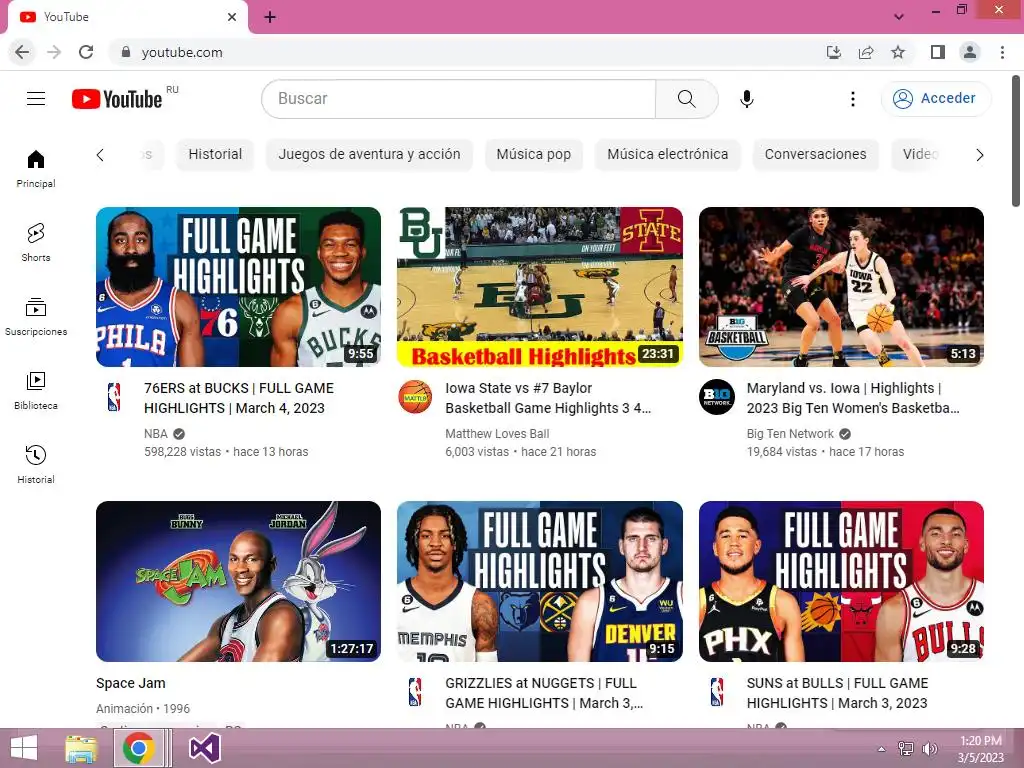The image size is (1024, 768).
Task: Open the NBA channel name under 76ERS video
Action: 156,434
